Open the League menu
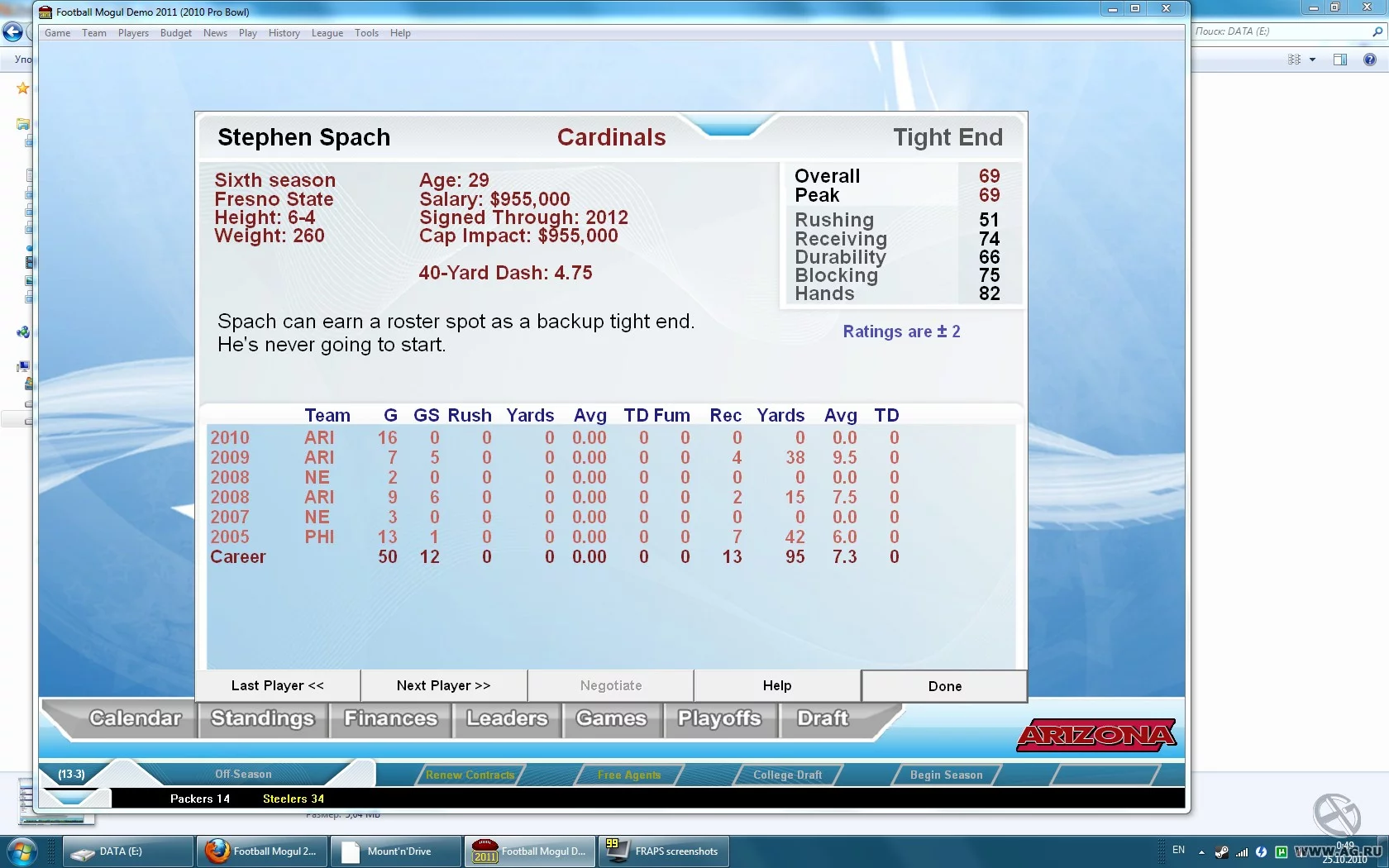Screen dimensions: 1389x868 point(327,33)
